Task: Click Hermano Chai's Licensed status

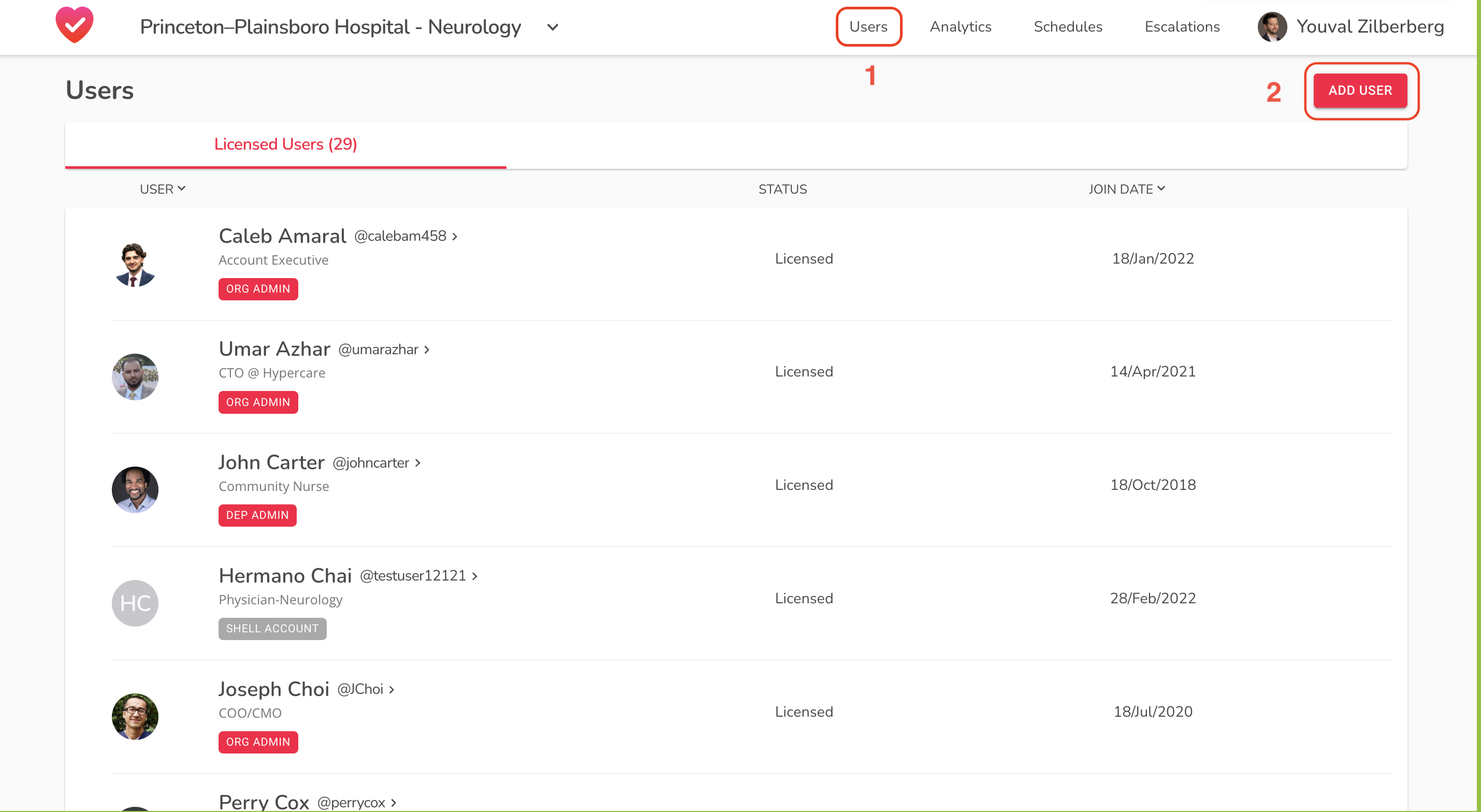Action: 804,598
